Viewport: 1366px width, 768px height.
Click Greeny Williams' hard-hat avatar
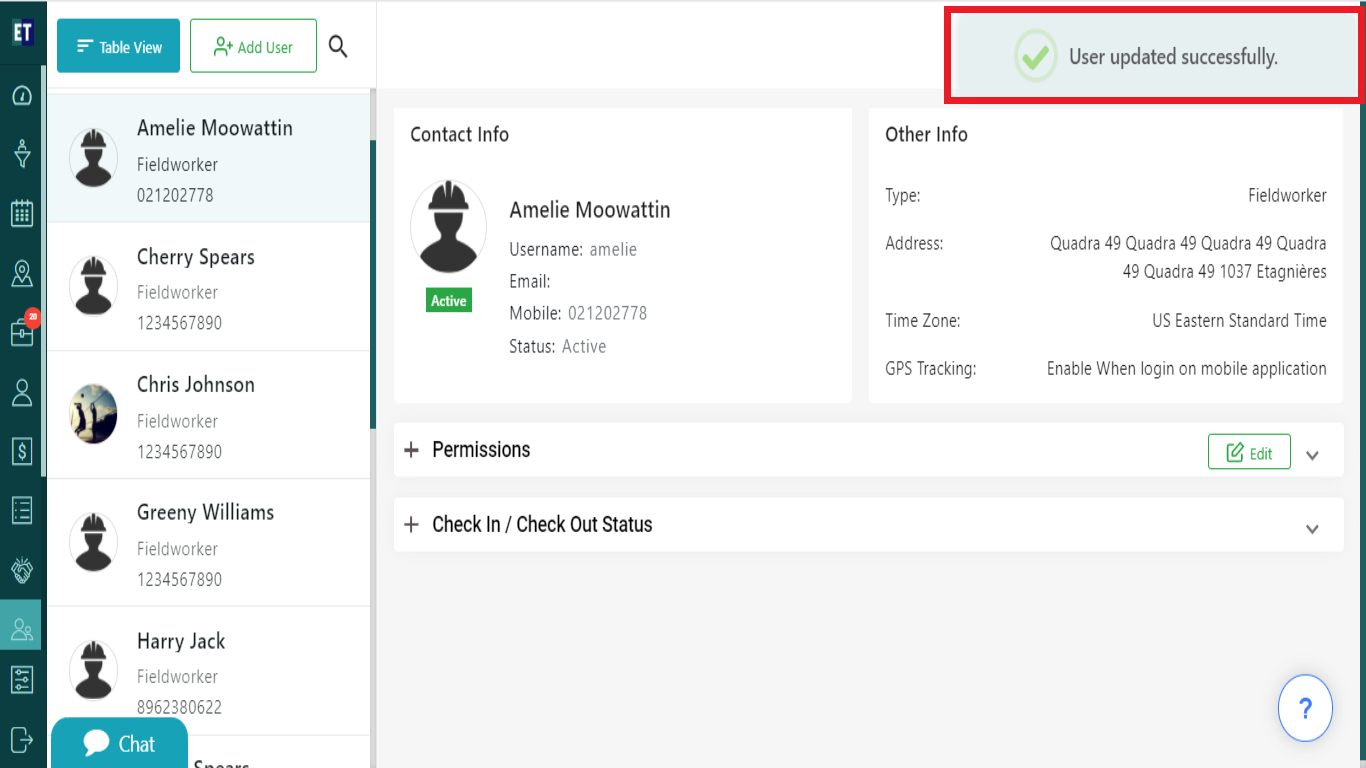coord(93,542)
